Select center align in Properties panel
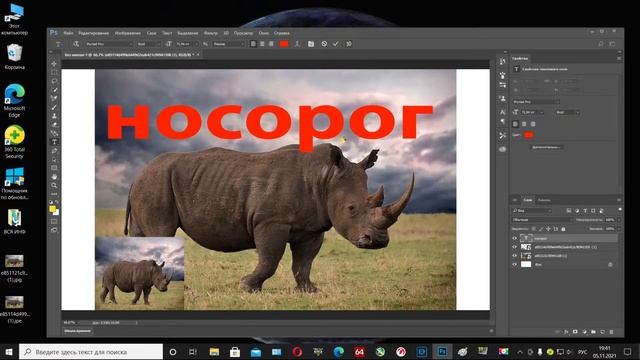Viewport: 640px width, 360px height. (x=524, y=124)
